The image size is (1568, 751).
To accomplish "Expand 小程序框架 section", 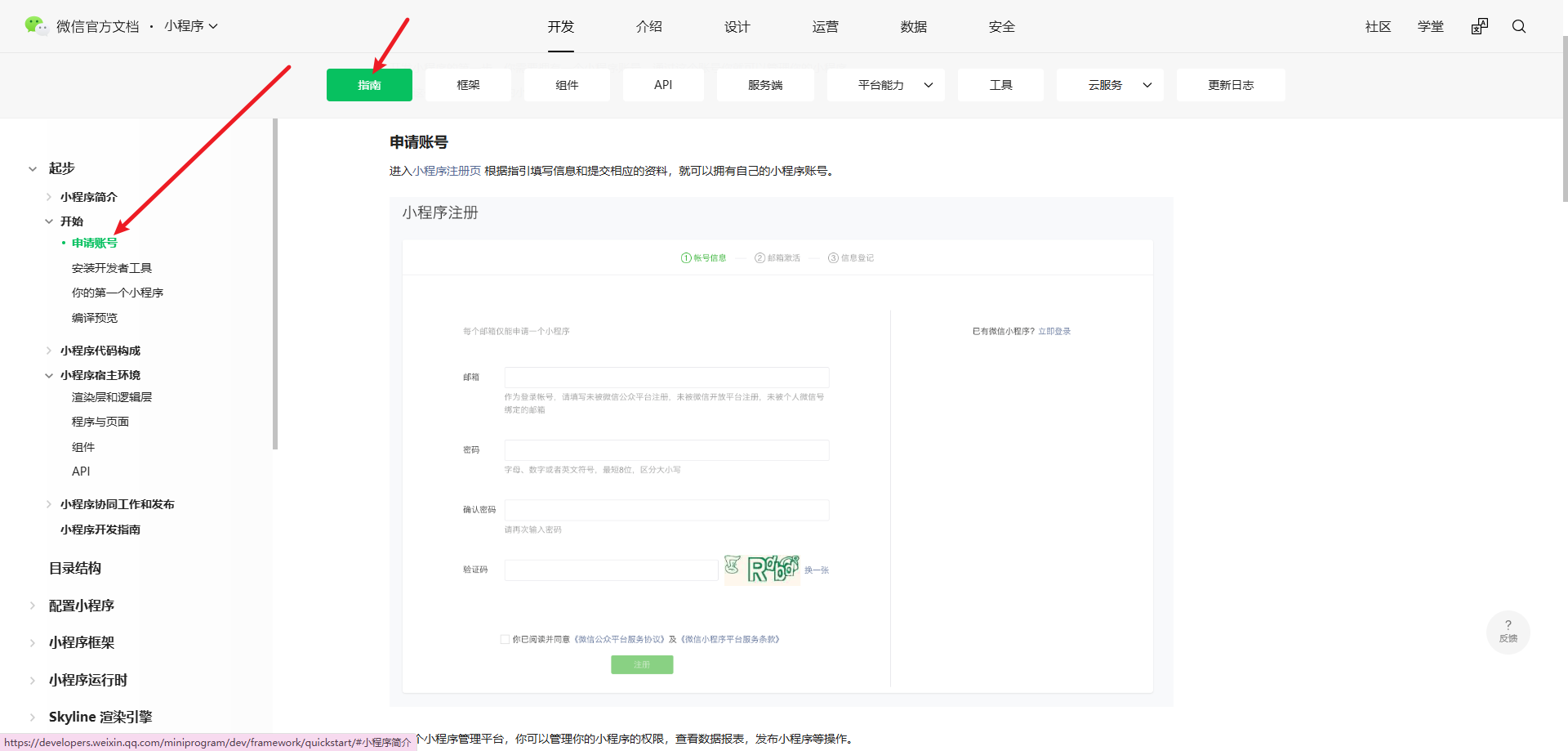I will (x=33, y=642).
